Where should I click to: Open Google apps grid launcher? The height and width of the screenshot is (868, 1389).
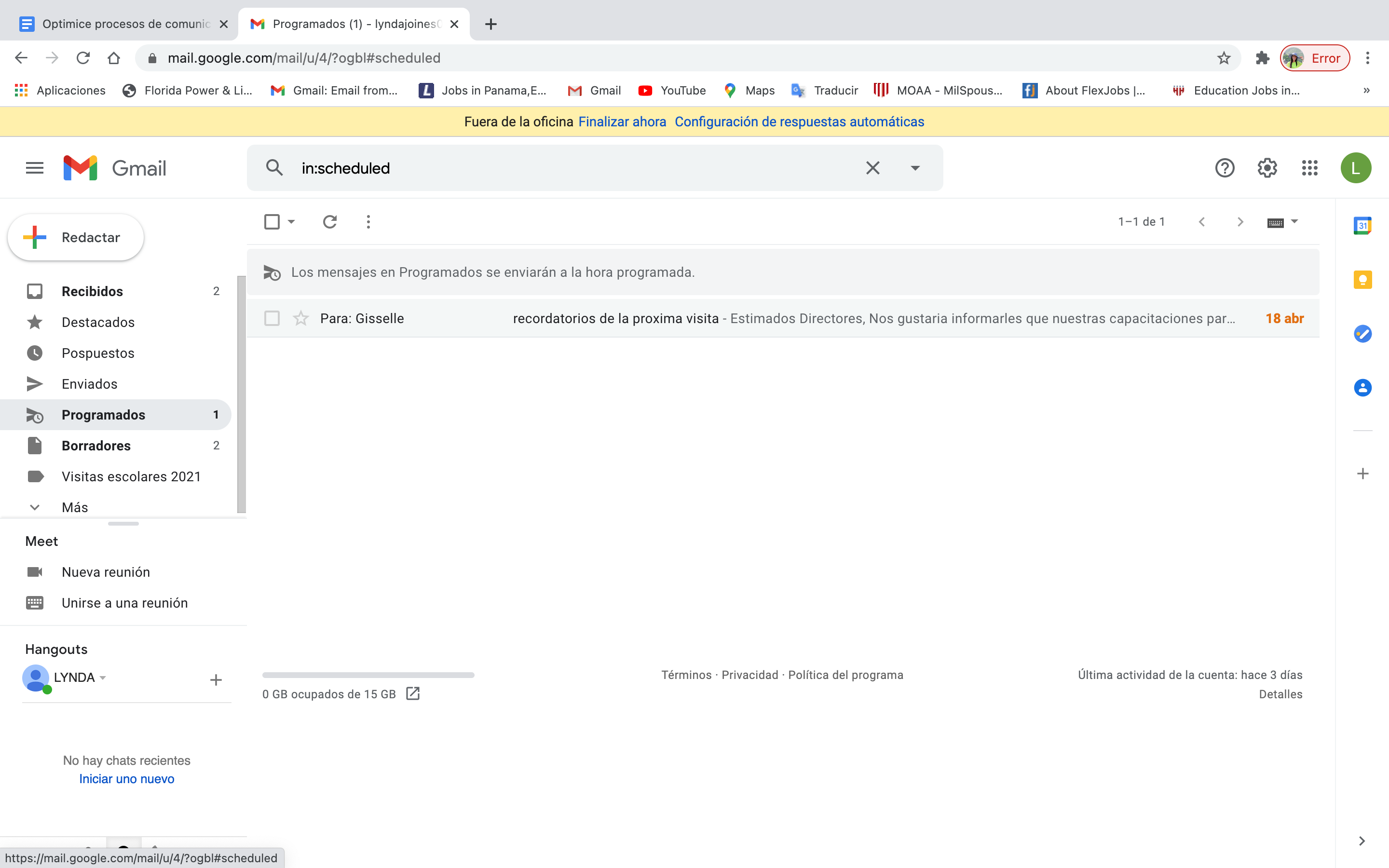coord(1309,168)
